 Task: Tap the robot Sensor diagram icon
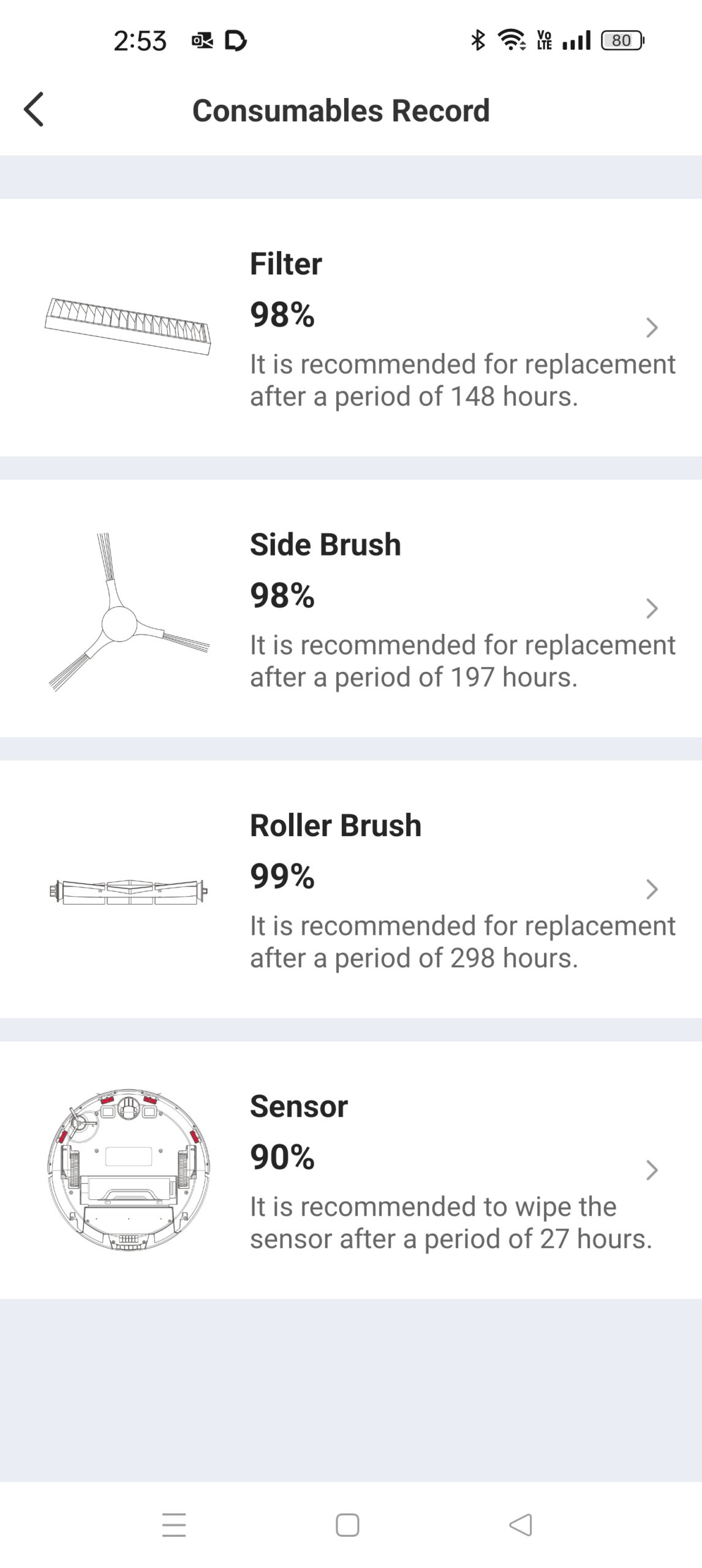(x=128, y=1170)
